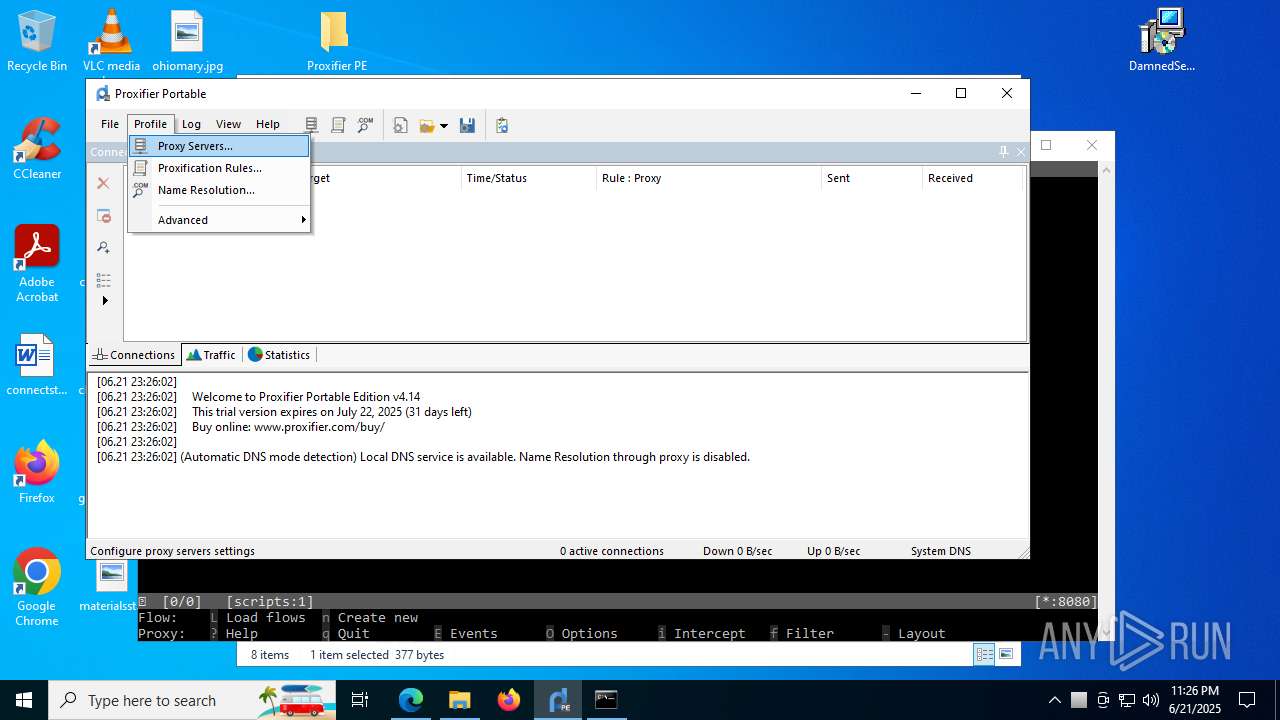The height and width of the screenshot is (720, 1280).
Task: Open Microsoft Edge from taskbar
Action: click(x=411, y=700)
